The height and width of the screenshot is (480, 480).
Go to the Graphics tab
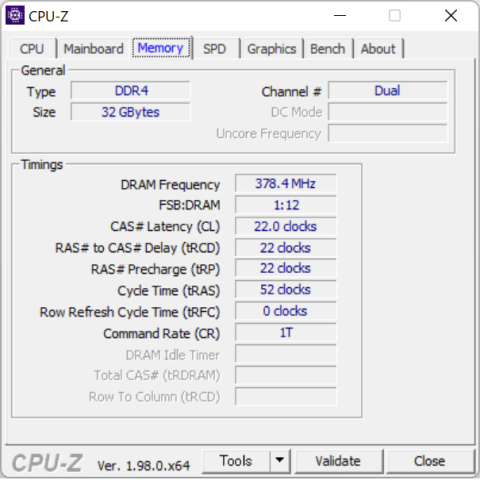(272, 49)
